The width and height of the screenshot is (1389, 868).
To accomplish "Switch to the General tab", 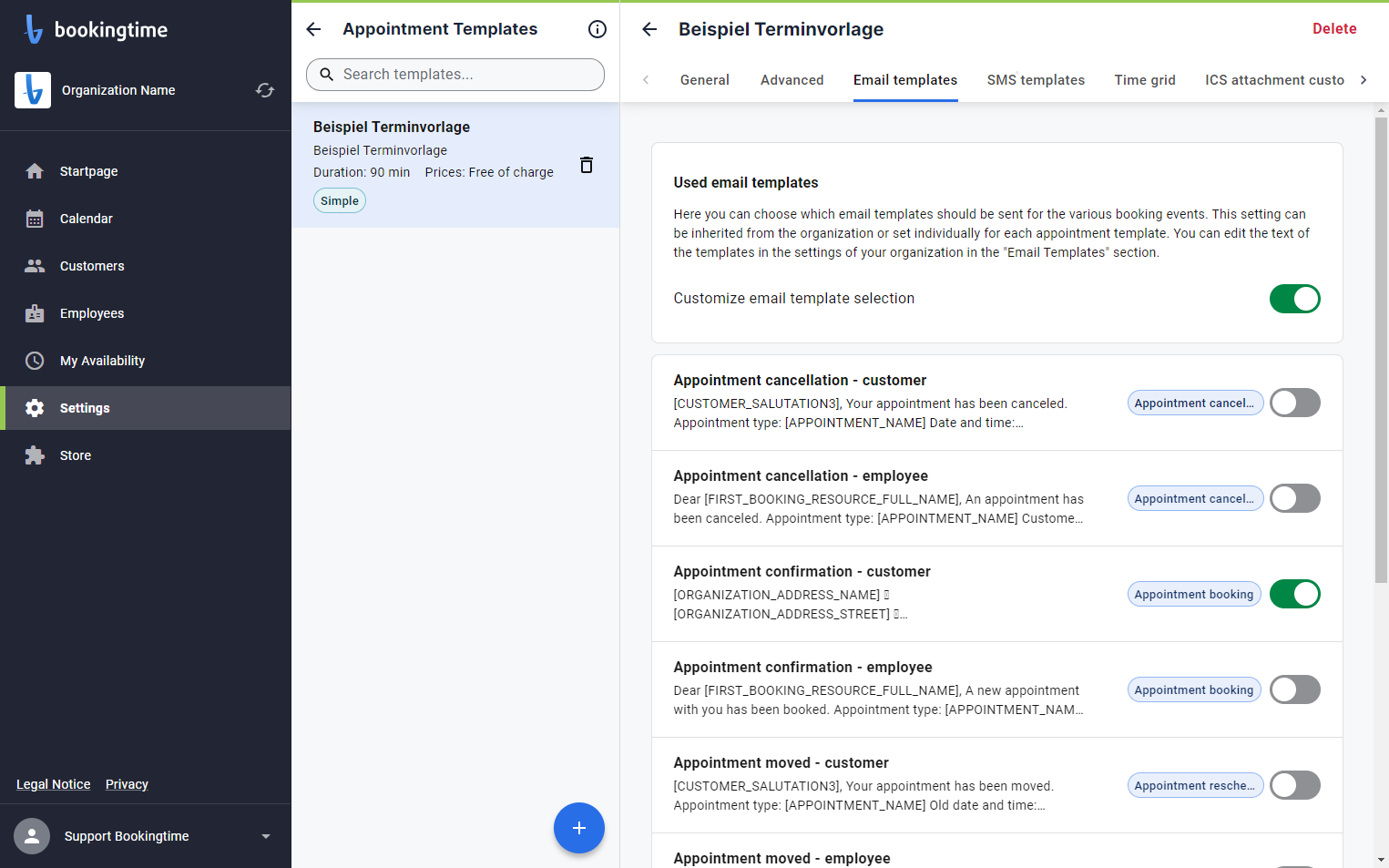I will (x=705, y=80).
